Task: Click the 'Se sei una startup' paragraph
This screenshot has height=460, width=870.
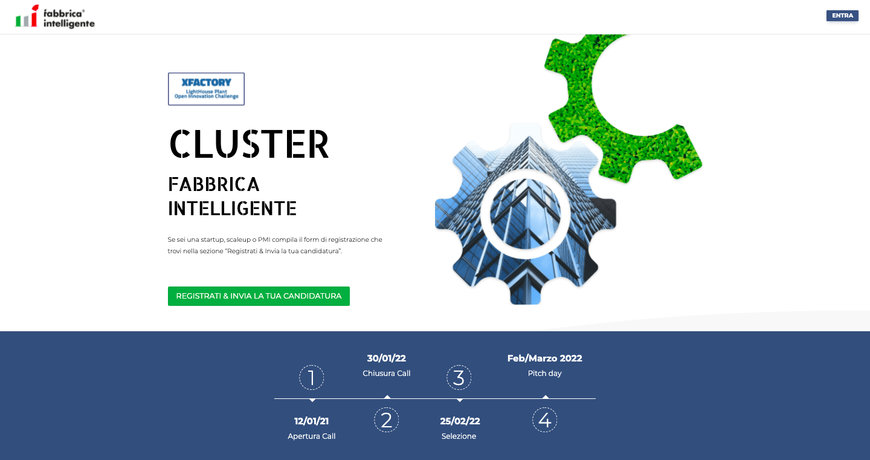Action: coord(275,245)
